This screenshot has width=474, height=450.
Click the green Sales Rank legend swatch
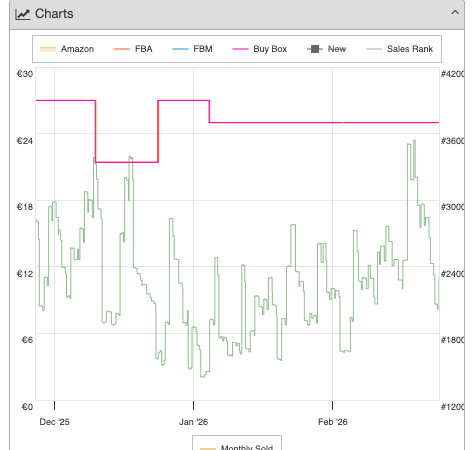pyautogui.click(x=374, y=49)
